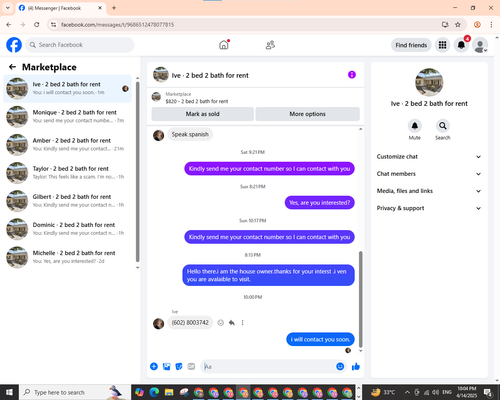Choose a sticker icon in composer

tap(179, 367)
